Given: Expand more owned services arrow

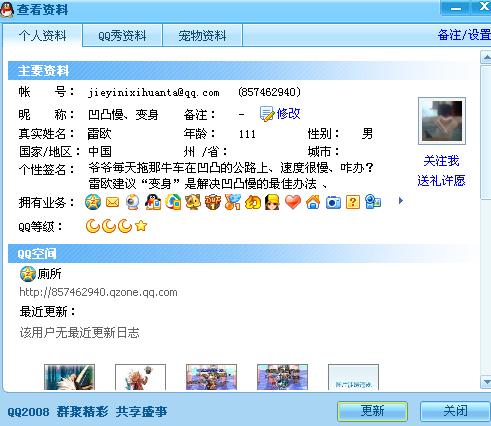Looking at the screenshot, I should click(x=401, y=201).
